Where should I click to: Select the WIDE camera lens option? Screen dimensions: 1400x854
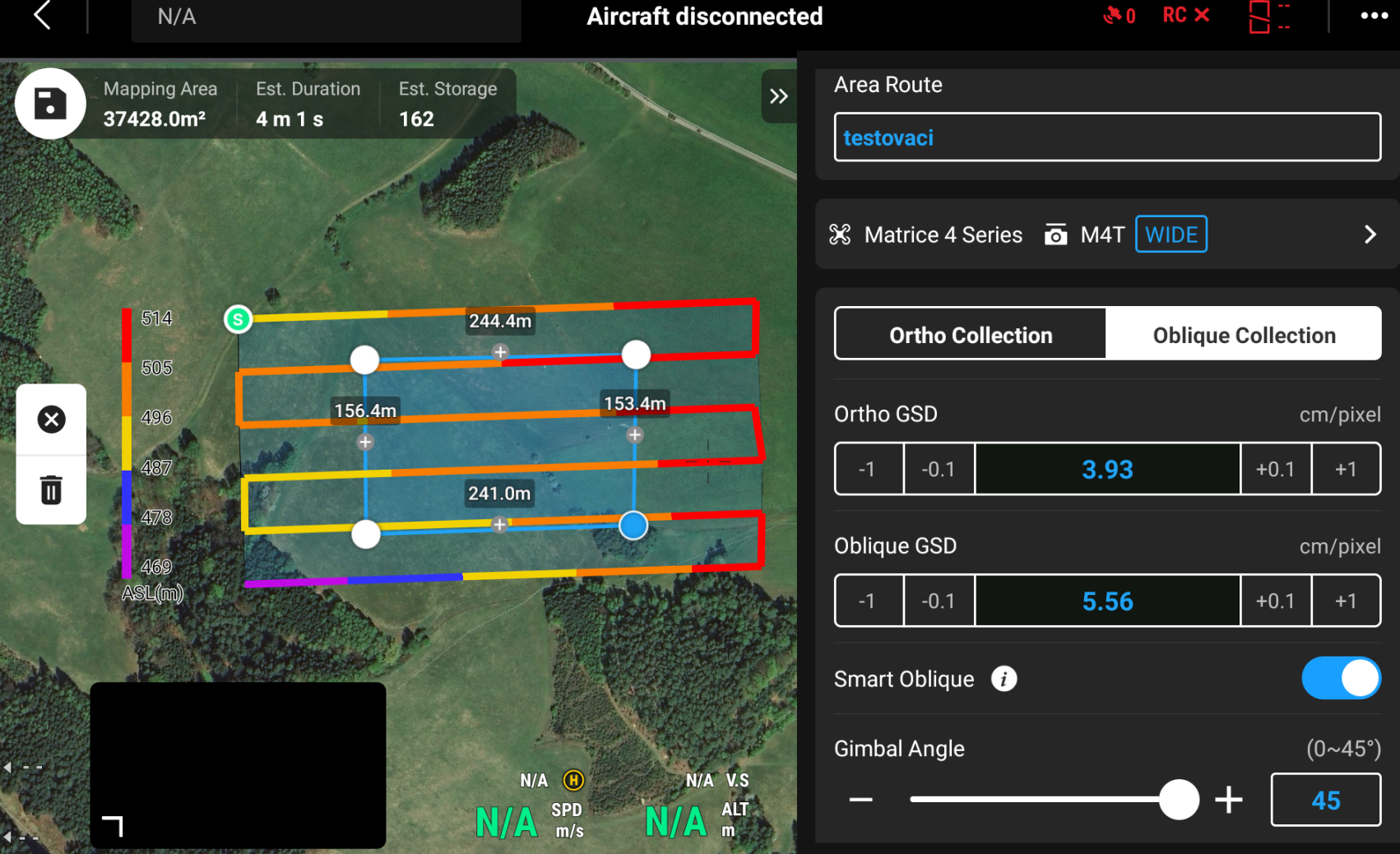1171,234
